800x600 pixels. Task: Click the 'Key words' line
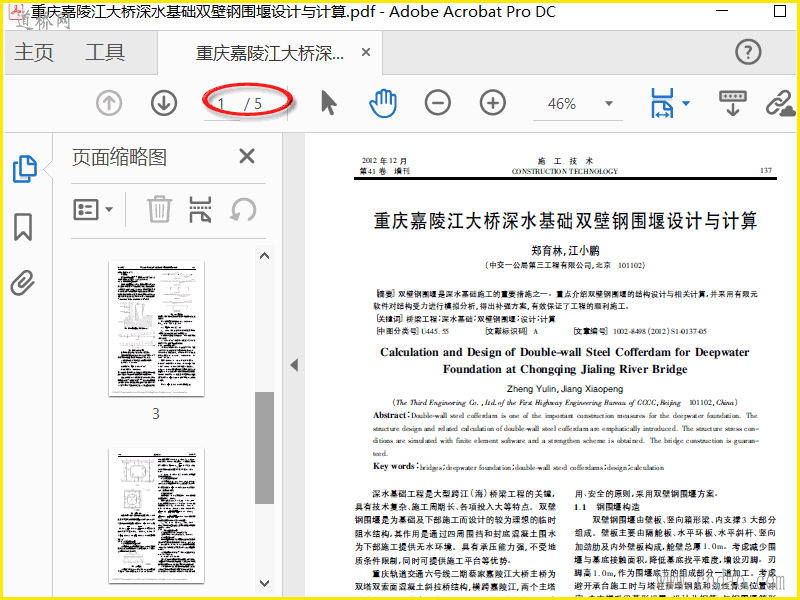(518, 467)
